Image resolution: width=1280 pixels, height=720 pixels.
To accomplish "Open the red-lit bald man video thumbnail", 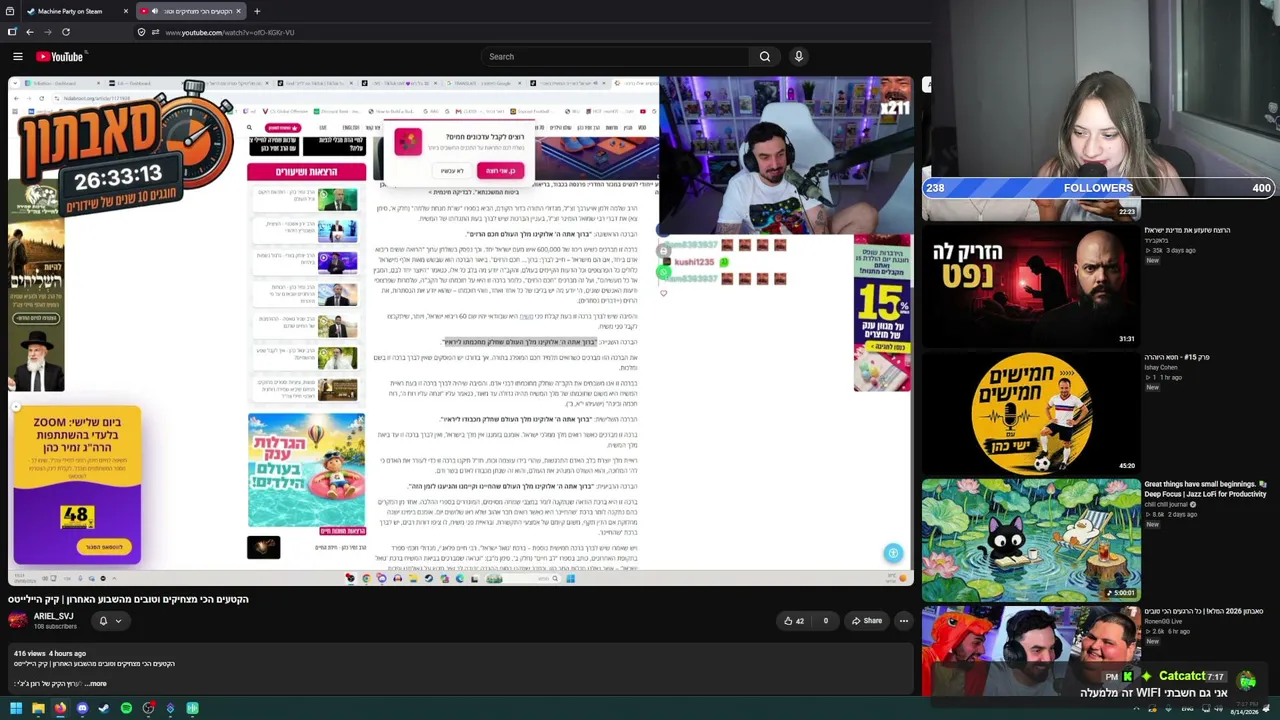I will tap(1030, 286).
